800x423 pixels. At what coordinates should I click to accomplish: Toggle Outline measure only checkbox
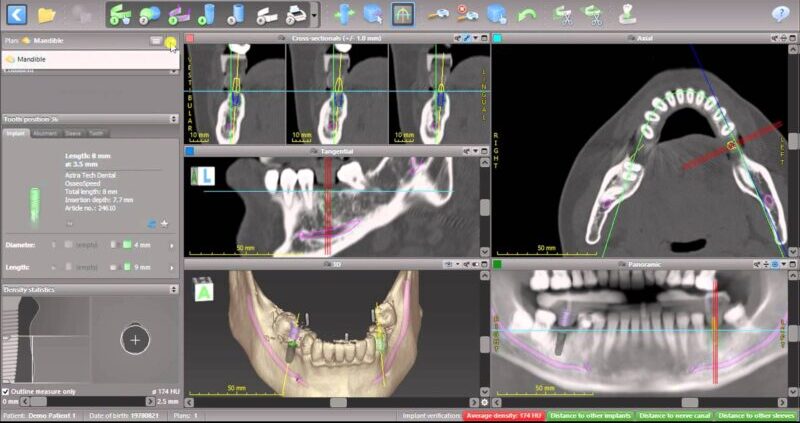point(6,391)
